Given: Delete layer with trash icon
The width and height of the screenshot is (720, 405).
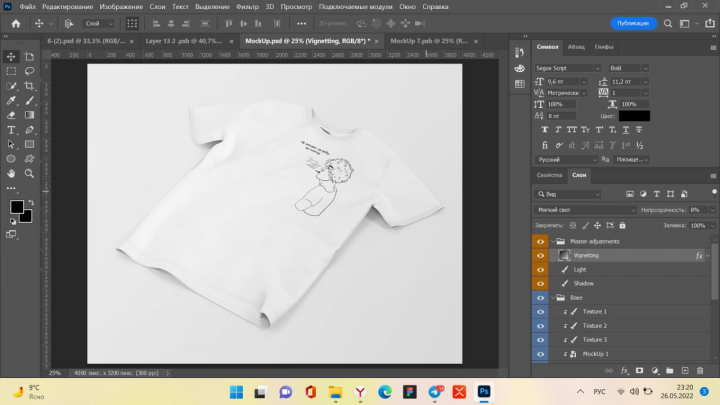Looking at the screenshot, I should tap(700, 371).
